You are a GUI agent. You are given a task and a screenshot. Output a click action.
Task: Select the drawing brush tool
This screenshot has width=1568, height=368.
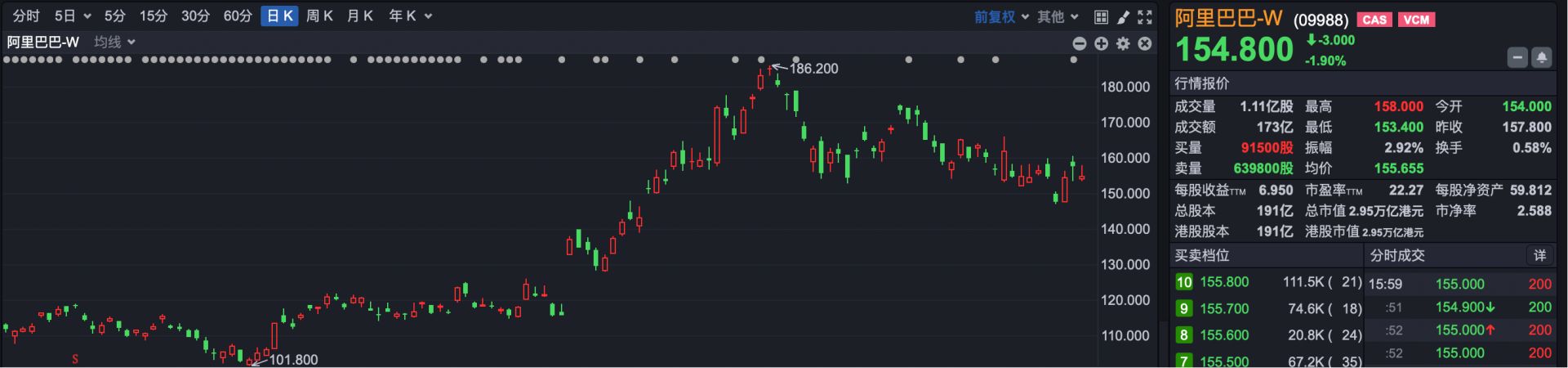pyautogui.click(x=1123, y=16)
